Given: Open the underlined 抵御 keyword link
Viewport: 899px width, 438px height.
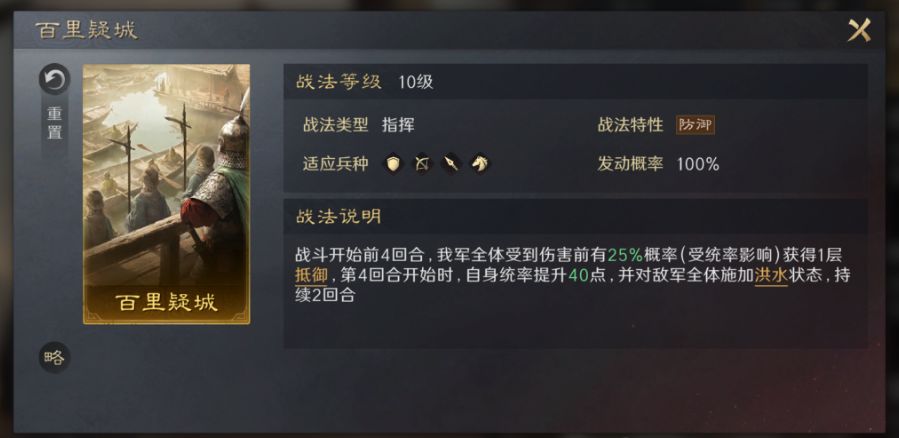Looking at the screenshot, I should [311, 276].
